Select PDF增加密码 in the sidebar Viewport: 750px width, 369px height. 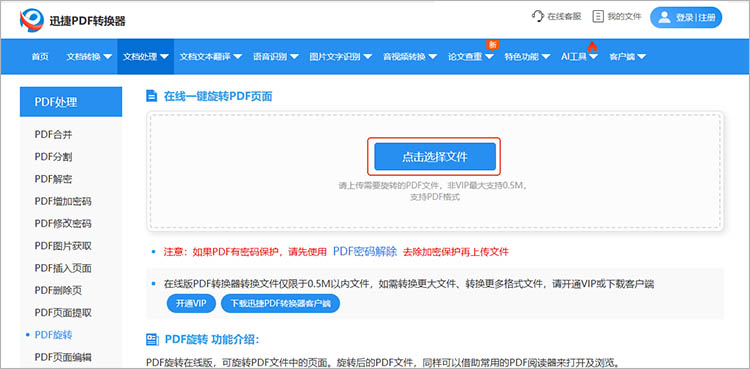(x=63, y=201)
